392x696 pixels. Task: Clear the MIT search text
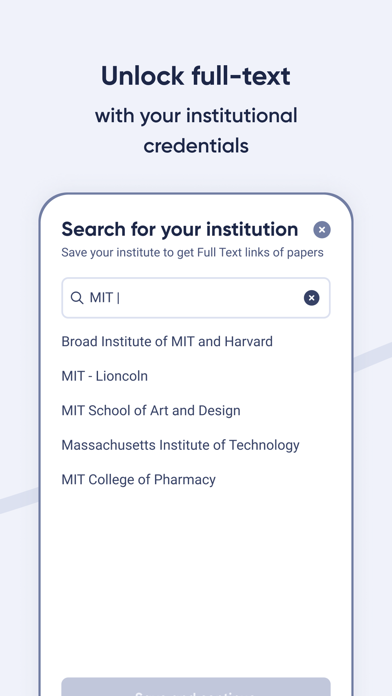(x=311, y=298)
